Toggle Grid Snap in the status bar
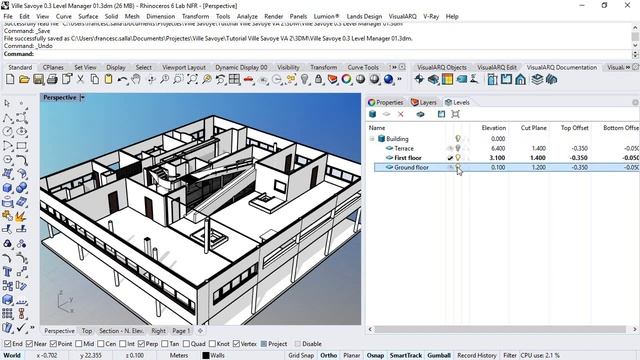The height and width of the screenshot is (360, 640). [301, 356]
